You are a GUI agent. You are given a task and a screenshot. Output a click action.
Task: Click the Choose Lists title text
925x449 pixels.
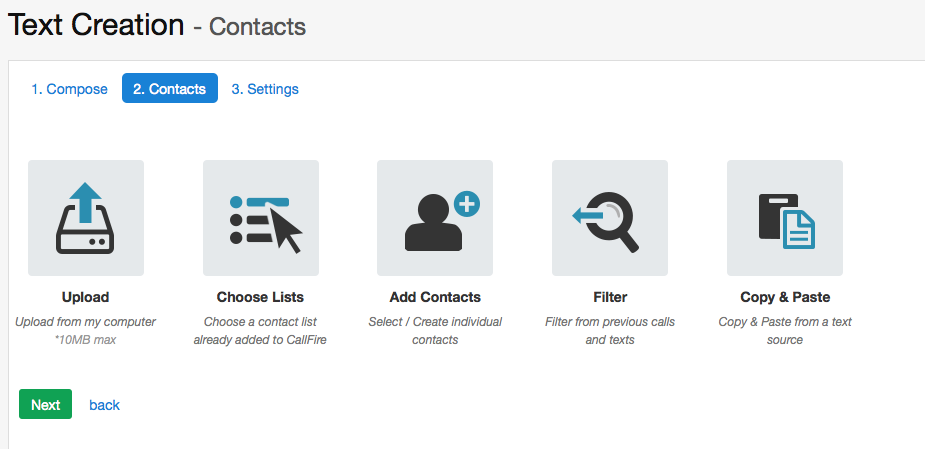(x=260, y=297)
